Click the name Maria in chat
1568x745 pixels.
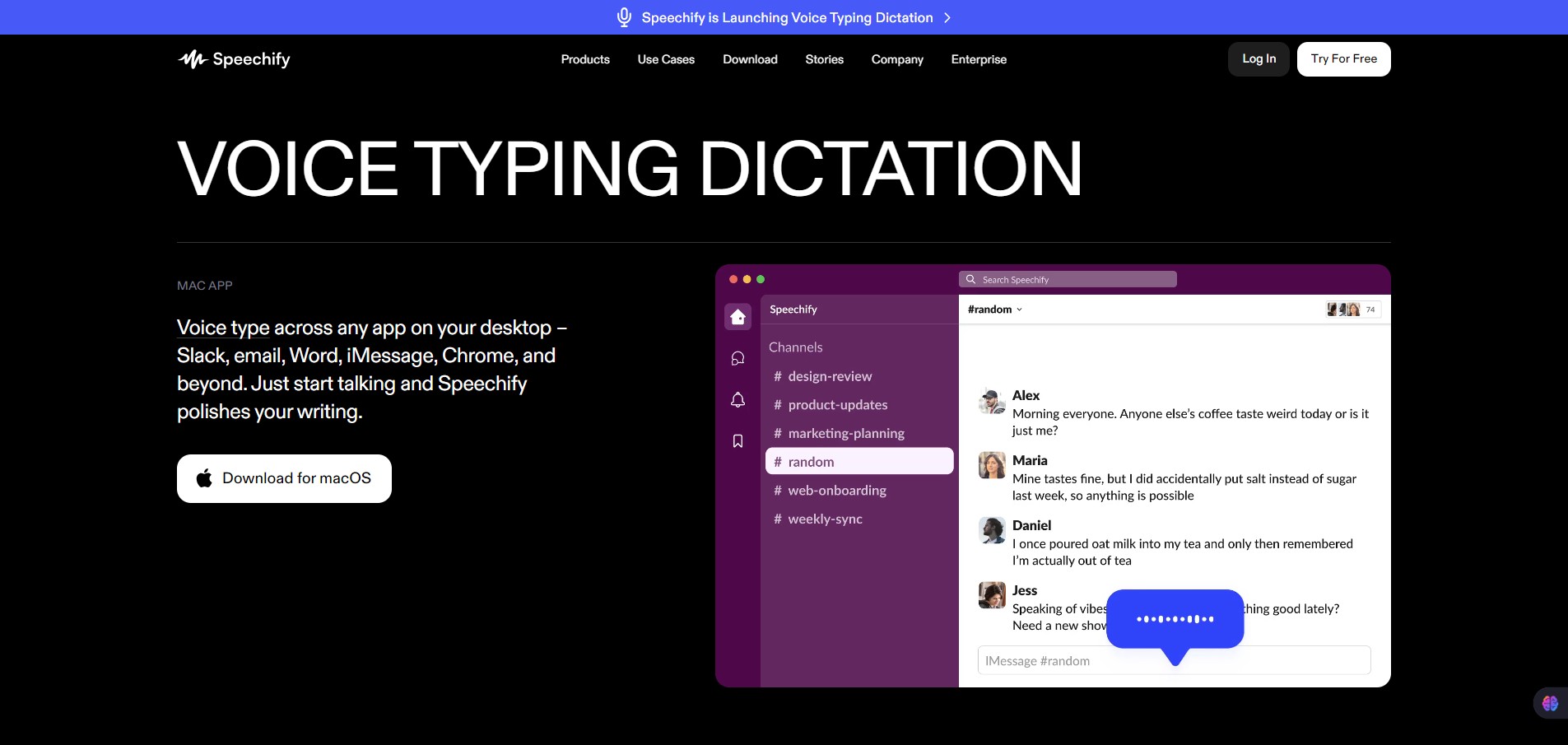pyautogui.click(x=1030, y=460)
